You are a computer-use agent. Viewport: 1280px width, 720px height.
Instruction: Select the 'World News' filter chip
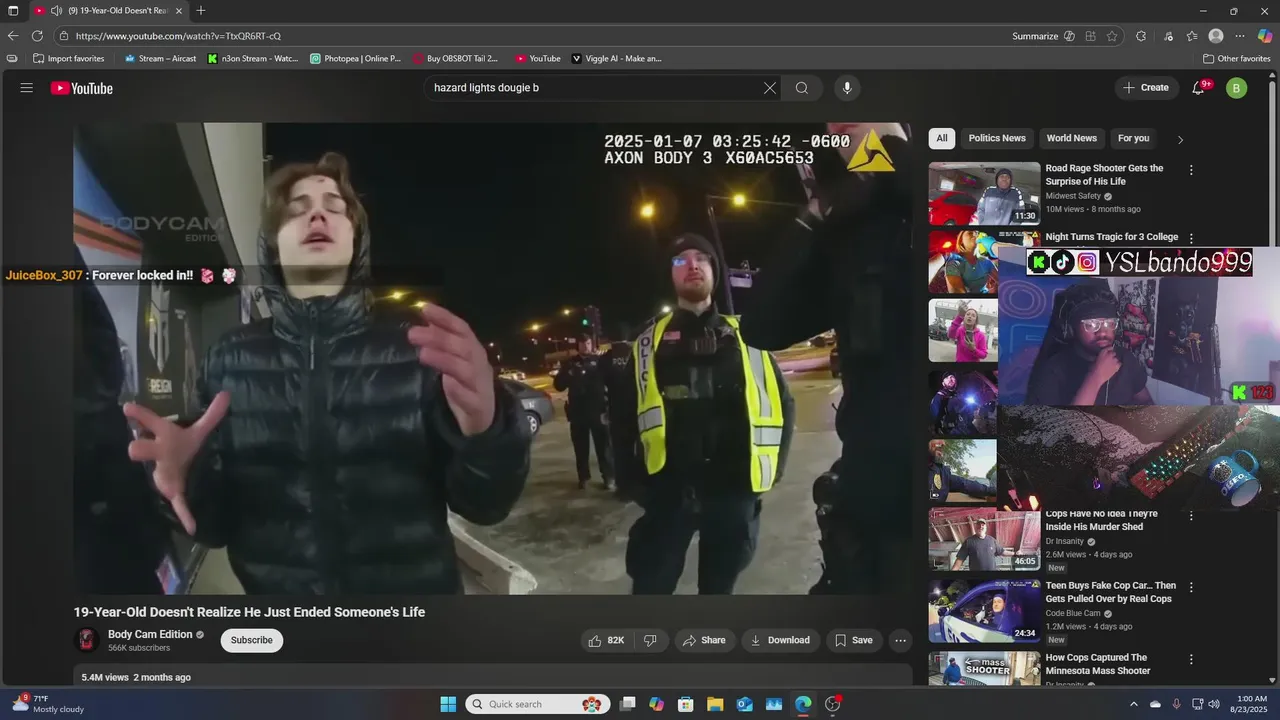pos(1072,138)
